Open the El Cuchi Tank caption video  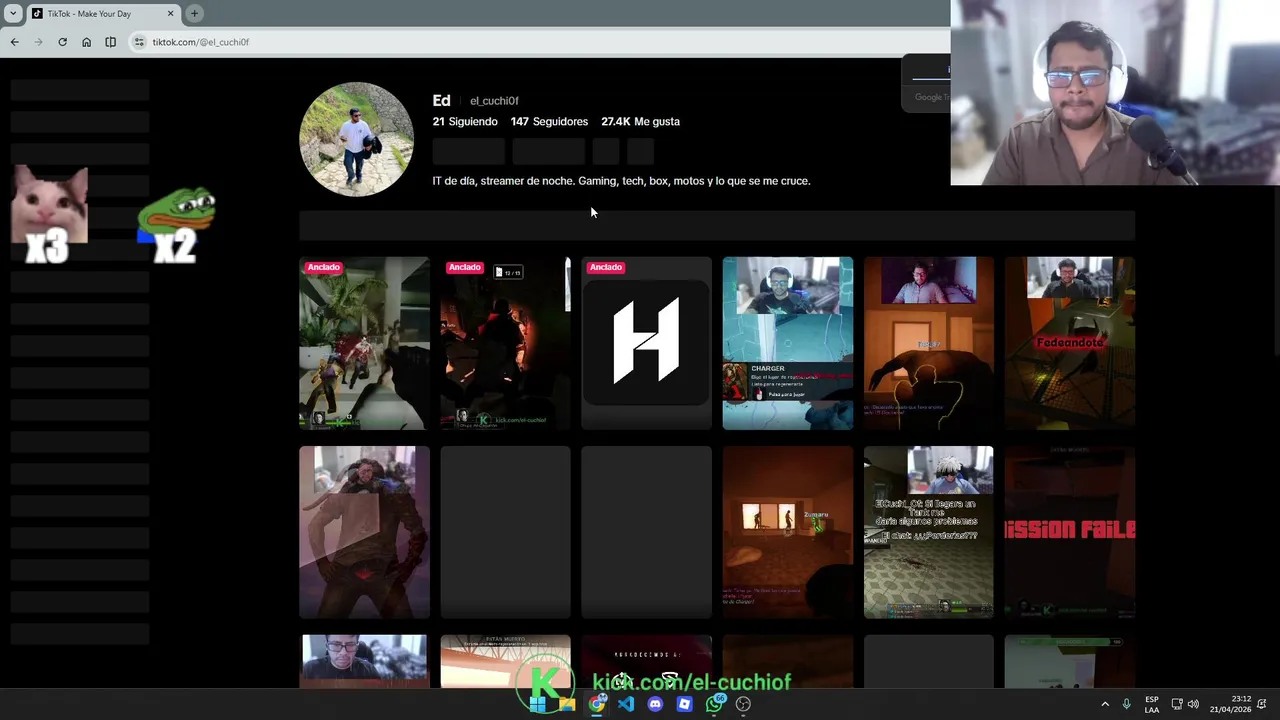[929, 532]
